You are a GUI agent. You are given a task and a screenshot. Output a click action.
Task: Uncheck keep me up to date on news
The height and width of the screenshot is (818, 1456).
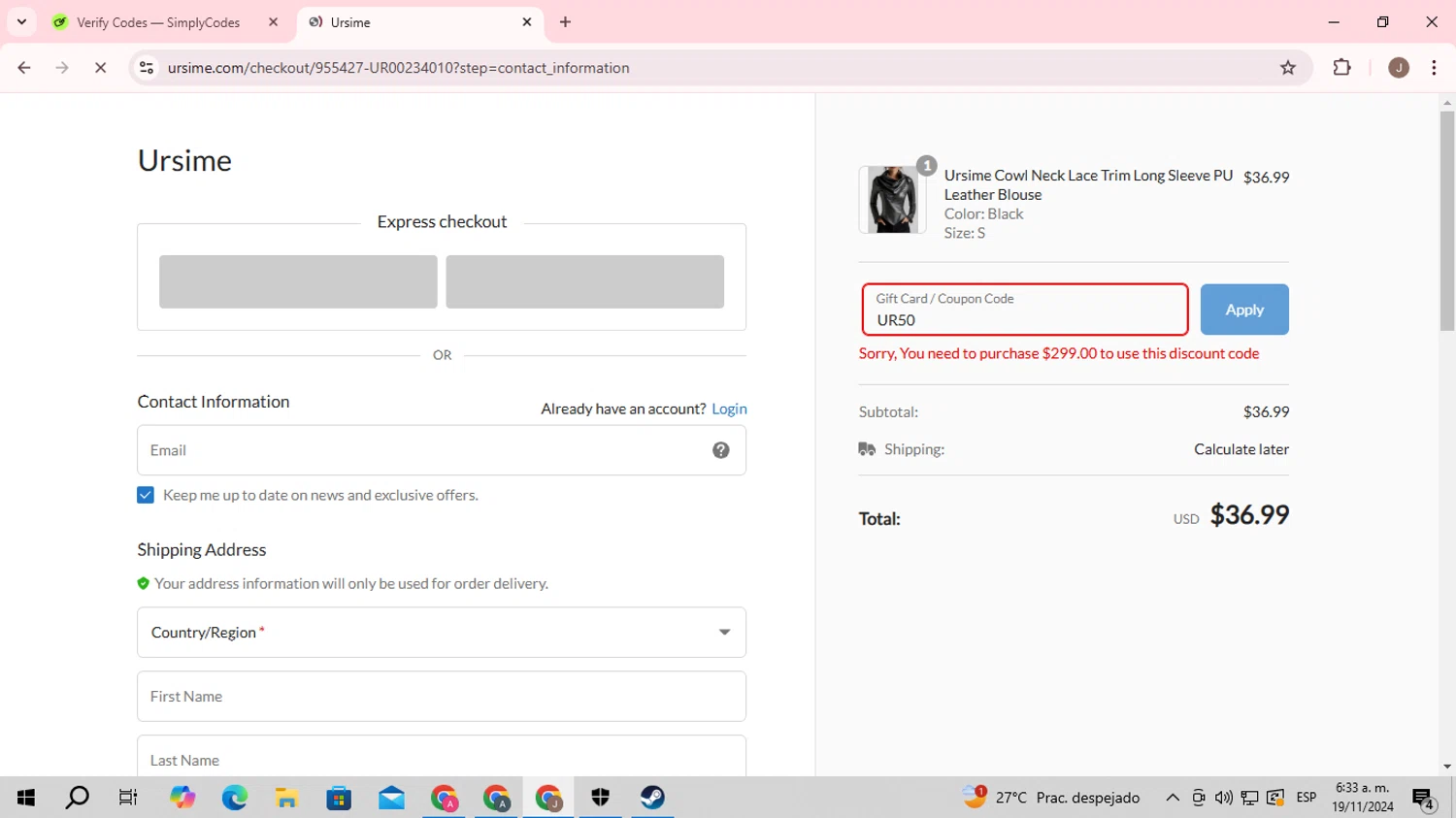146,495
